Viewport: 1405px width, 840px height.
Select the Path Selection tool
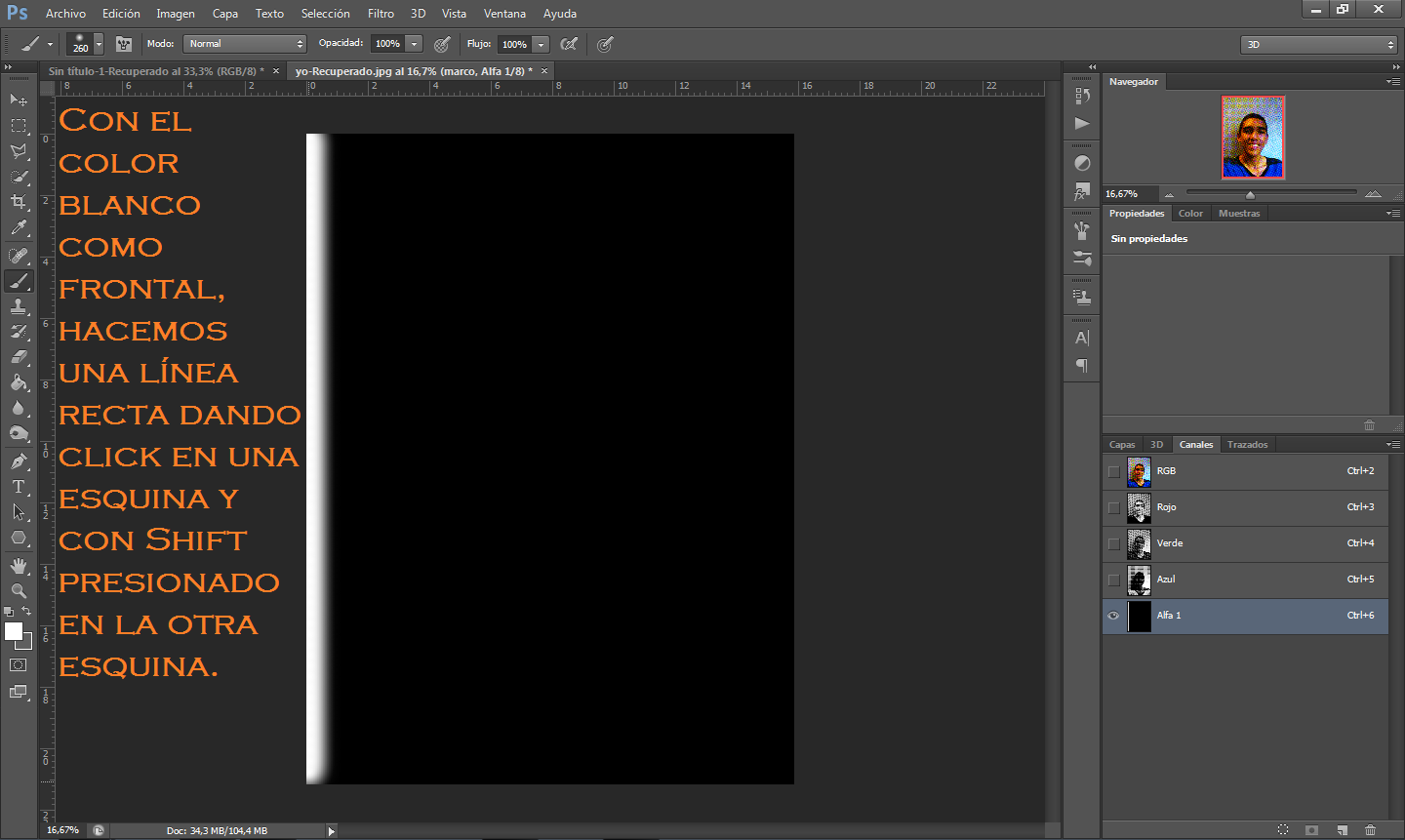19,512
